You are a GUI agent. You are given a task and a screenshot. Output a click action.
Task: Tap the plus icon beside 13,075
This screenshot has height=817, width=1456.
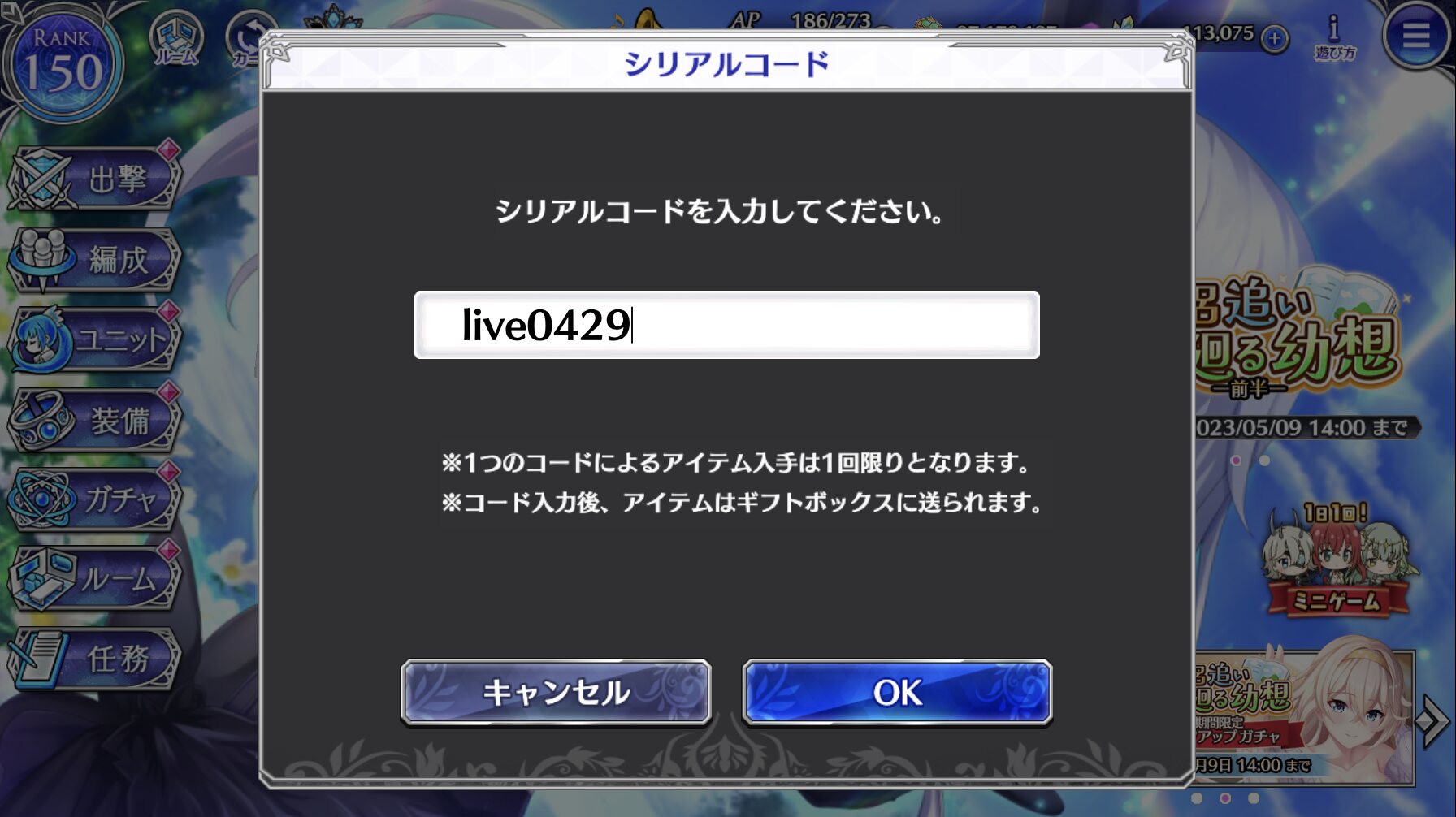(x=1275, y=38)
